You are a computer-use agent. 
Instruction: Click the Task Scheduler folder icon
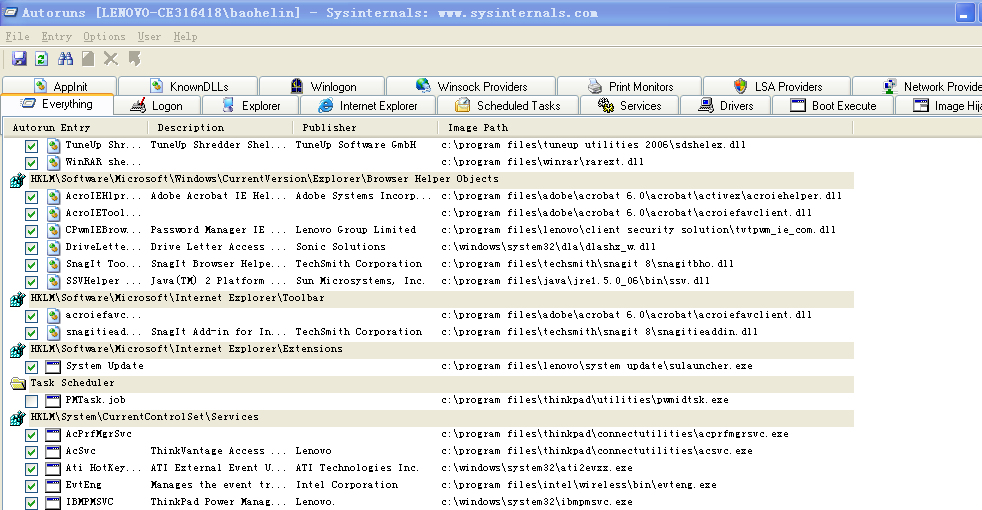17,383
